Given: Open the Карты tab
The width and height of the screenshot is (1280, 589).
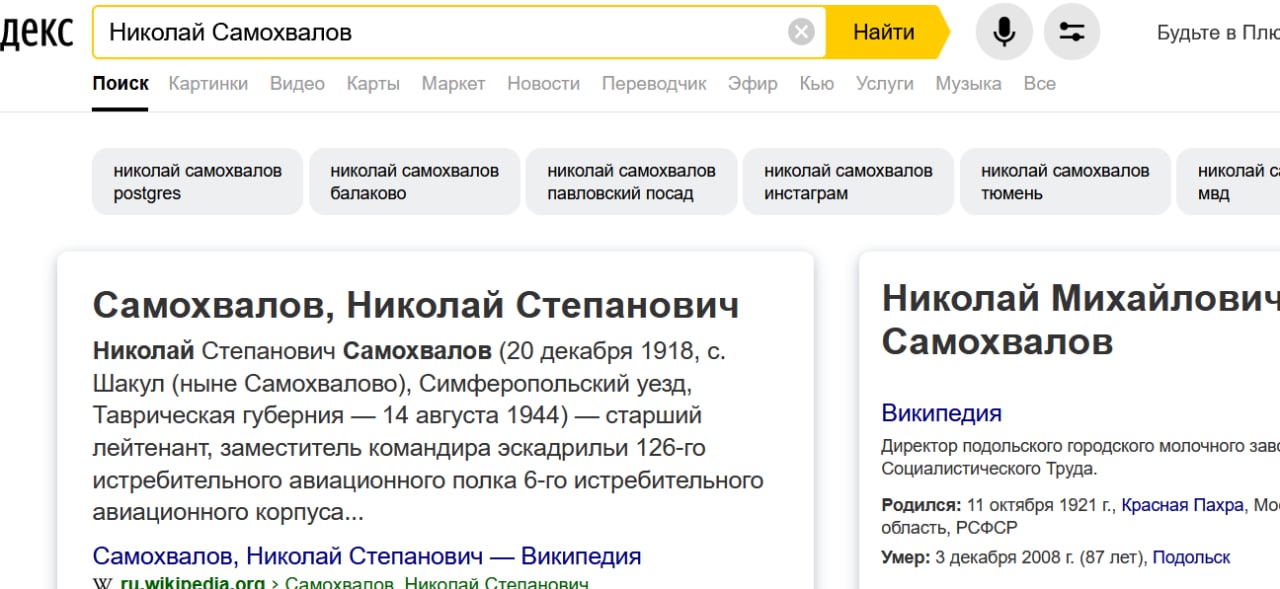Looking at the screenshot, I should pos(373,84).
